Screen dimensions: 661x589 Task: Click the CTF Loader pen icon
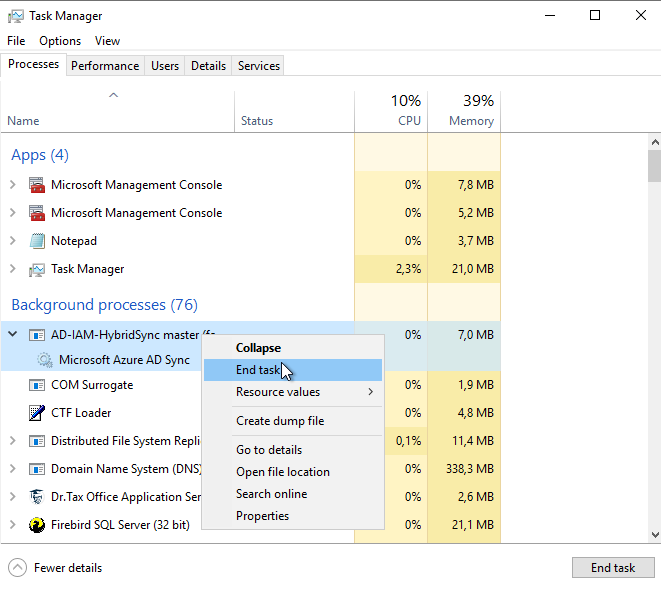[x=37, y=413]
